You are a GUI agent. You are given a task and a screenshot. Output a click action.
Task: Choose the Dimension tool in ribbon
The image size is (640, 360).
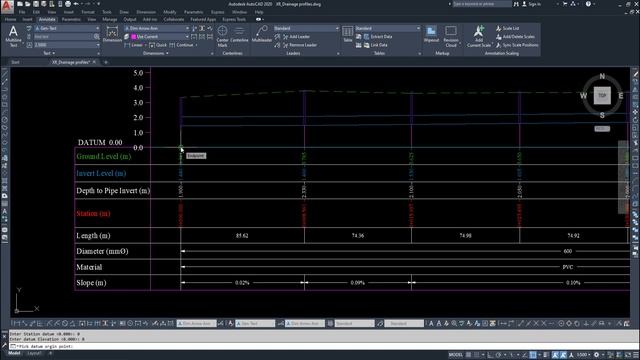point(112,35)
